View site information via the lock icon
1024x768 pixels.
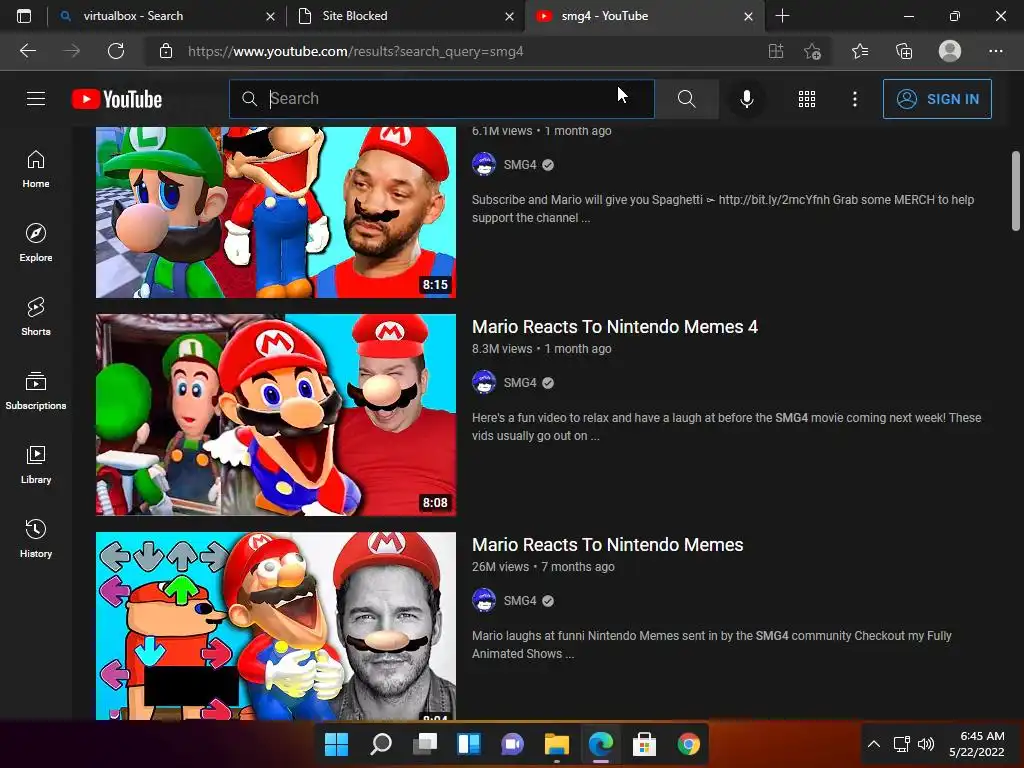(166, 51)
